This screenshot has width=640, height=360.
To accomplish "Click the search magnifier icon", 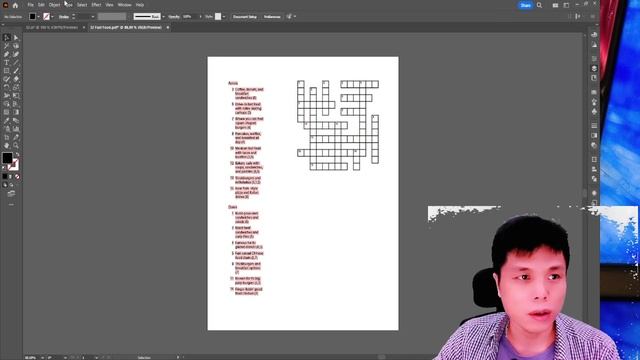I will 540,5.
